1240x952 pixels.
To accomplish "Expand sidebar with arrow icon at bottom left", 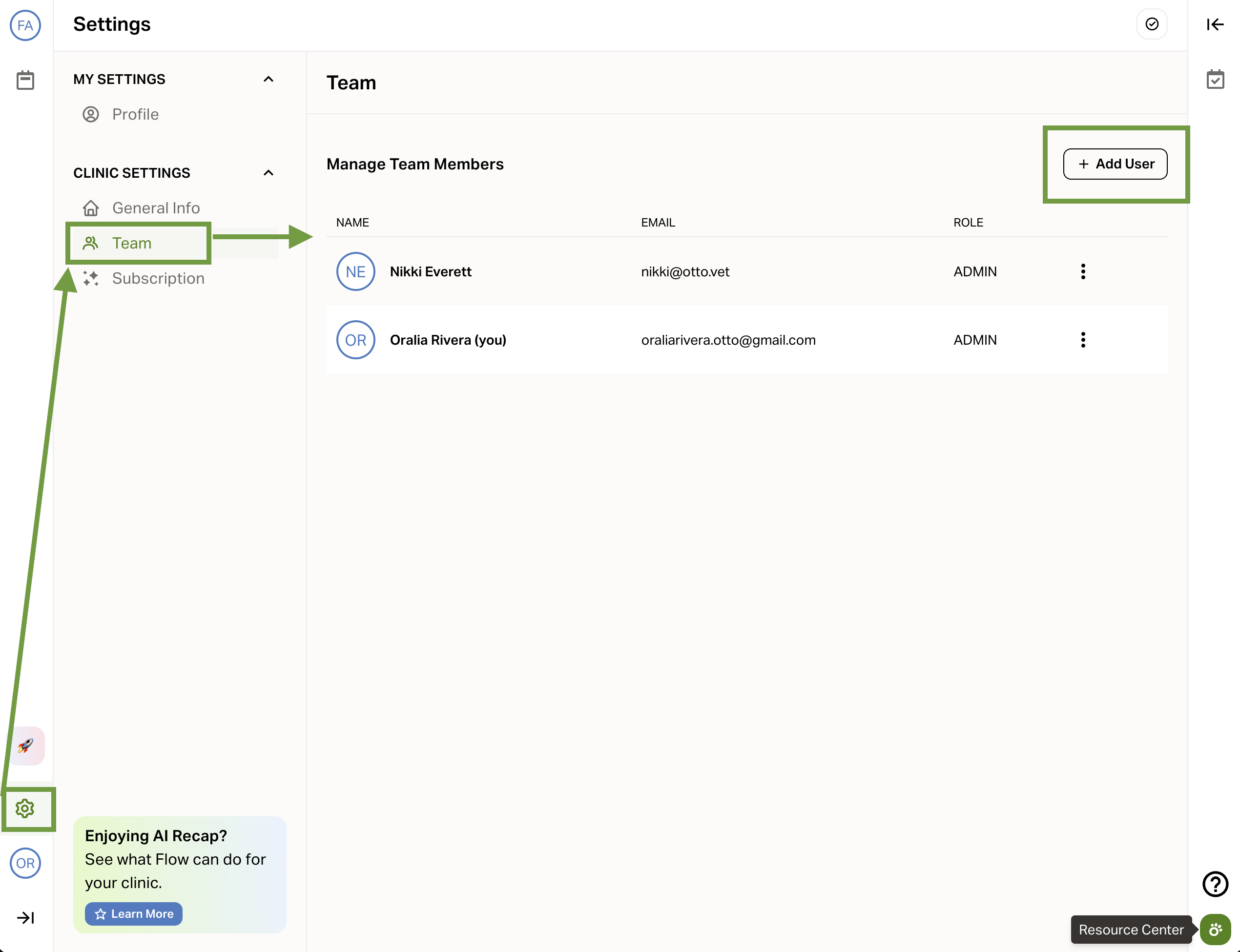I will point(25,917).
